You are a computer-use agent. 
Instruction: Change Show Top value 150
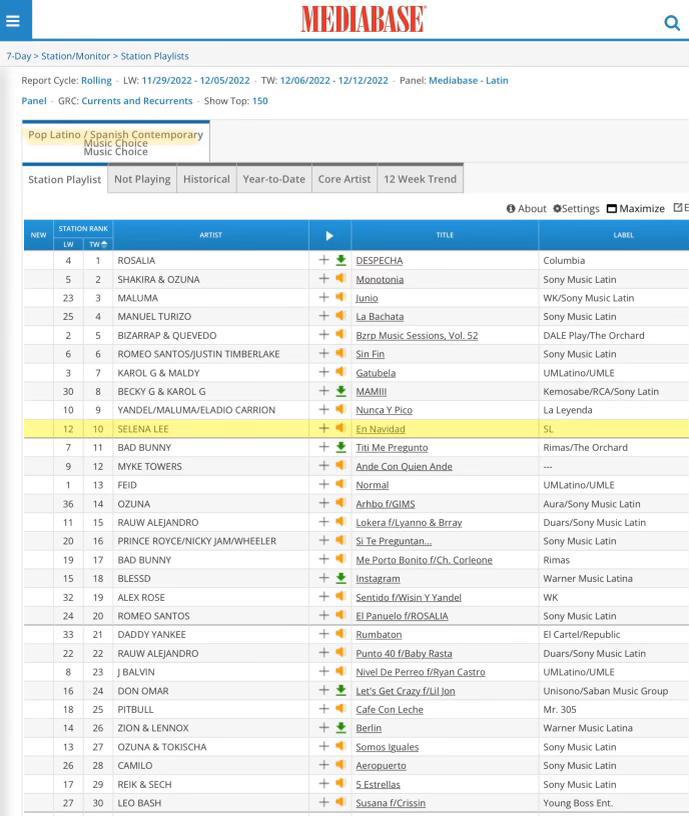[x=260, y=101]
